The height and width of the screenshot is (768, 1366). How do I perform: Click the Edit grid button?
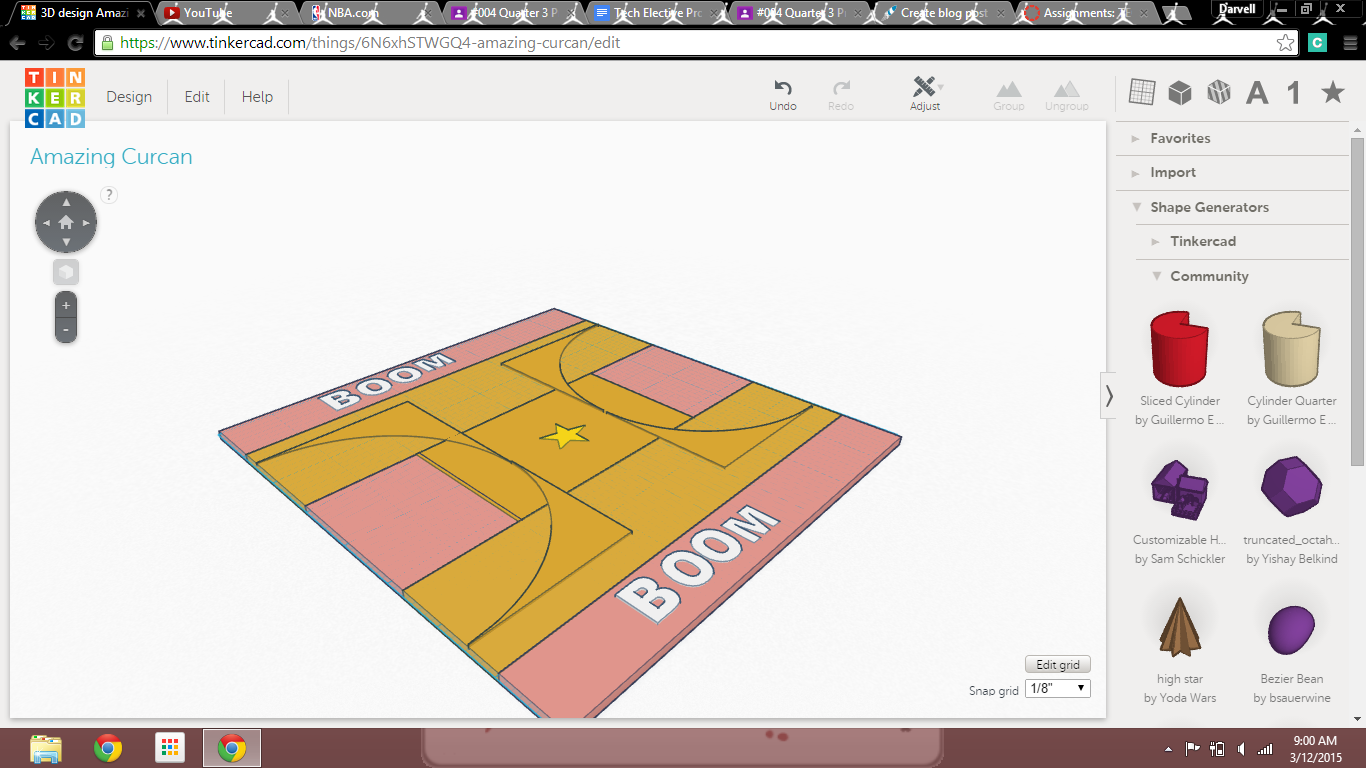1057,665
